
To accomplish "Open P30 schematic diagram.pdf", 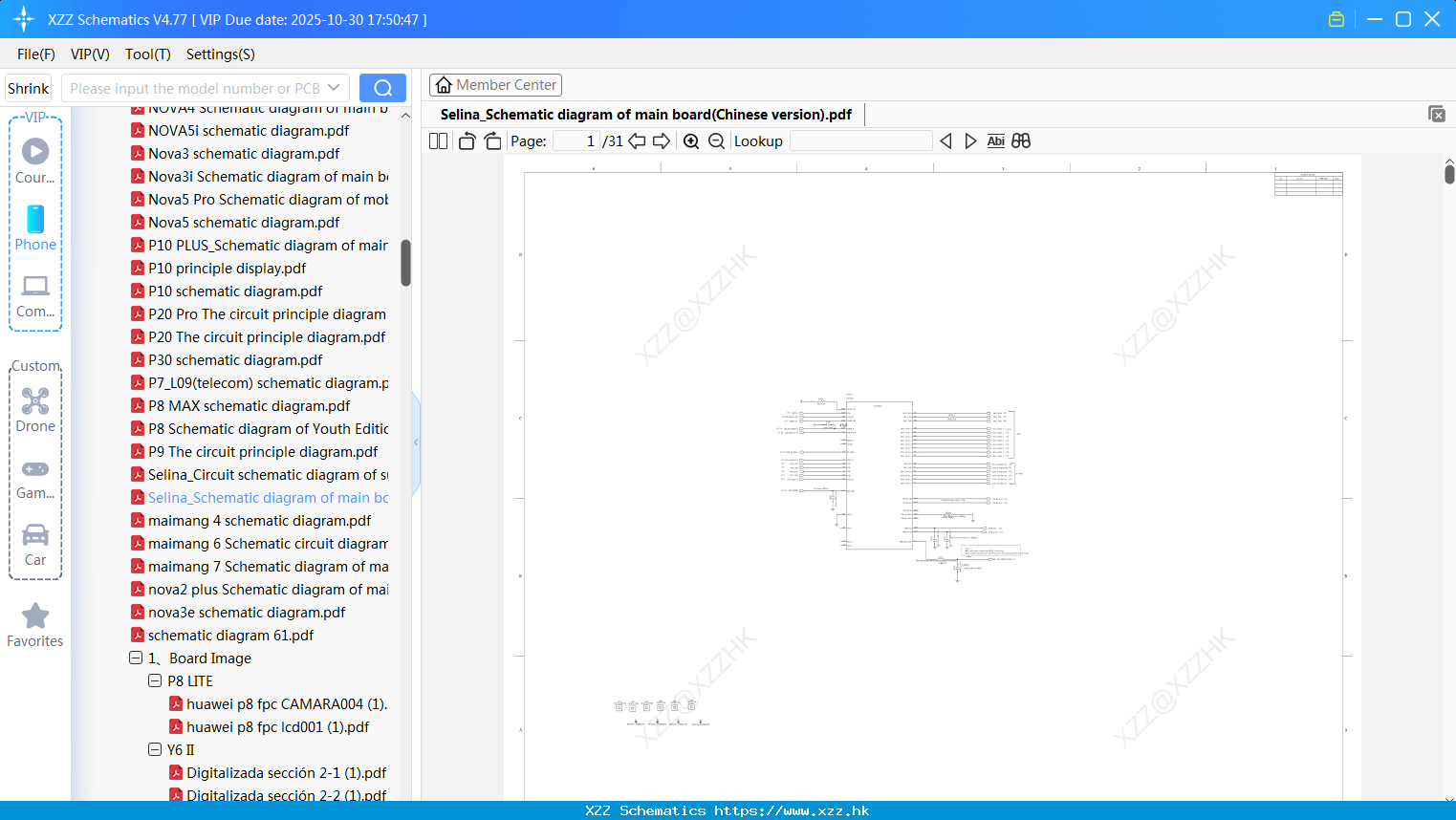I will pyautogui.click(x=235, y=359).
